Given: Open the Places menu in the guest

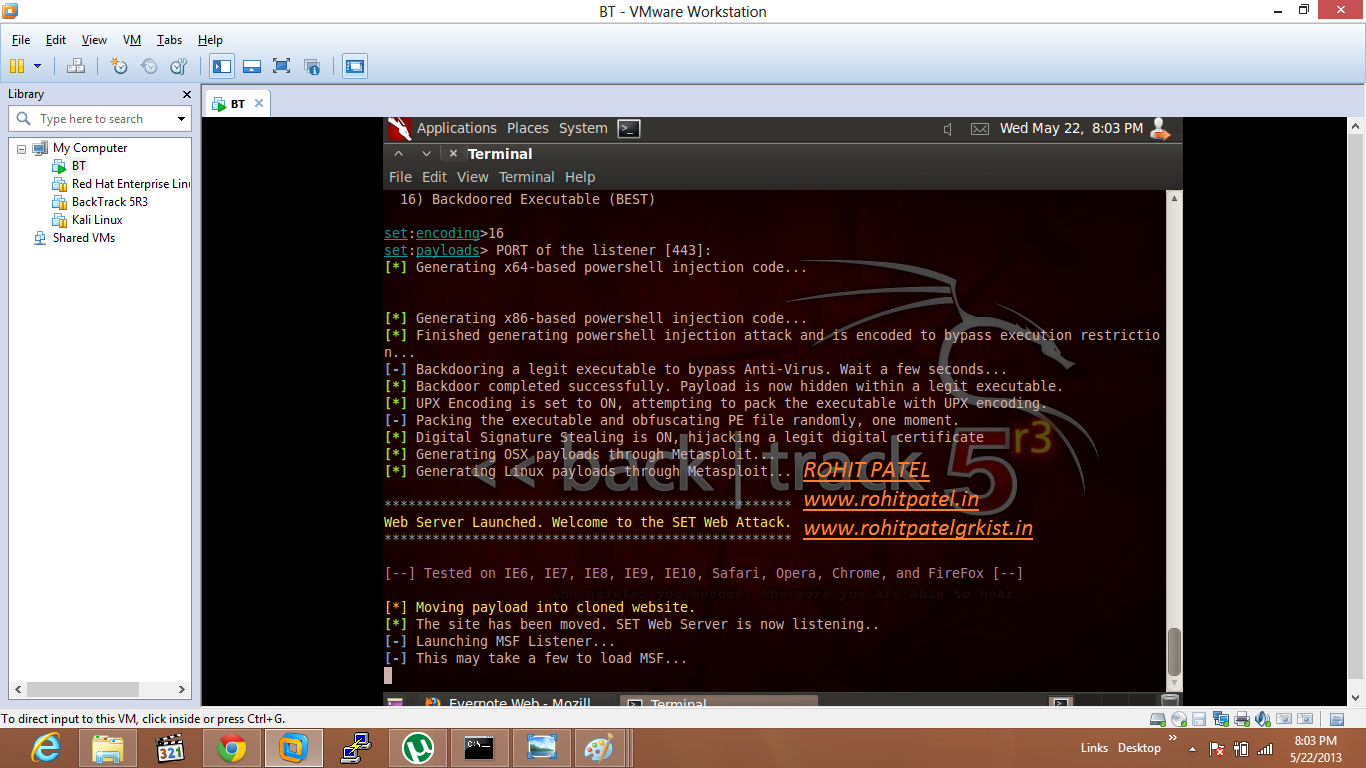Looking at the screenshot, I should (528, 128).
